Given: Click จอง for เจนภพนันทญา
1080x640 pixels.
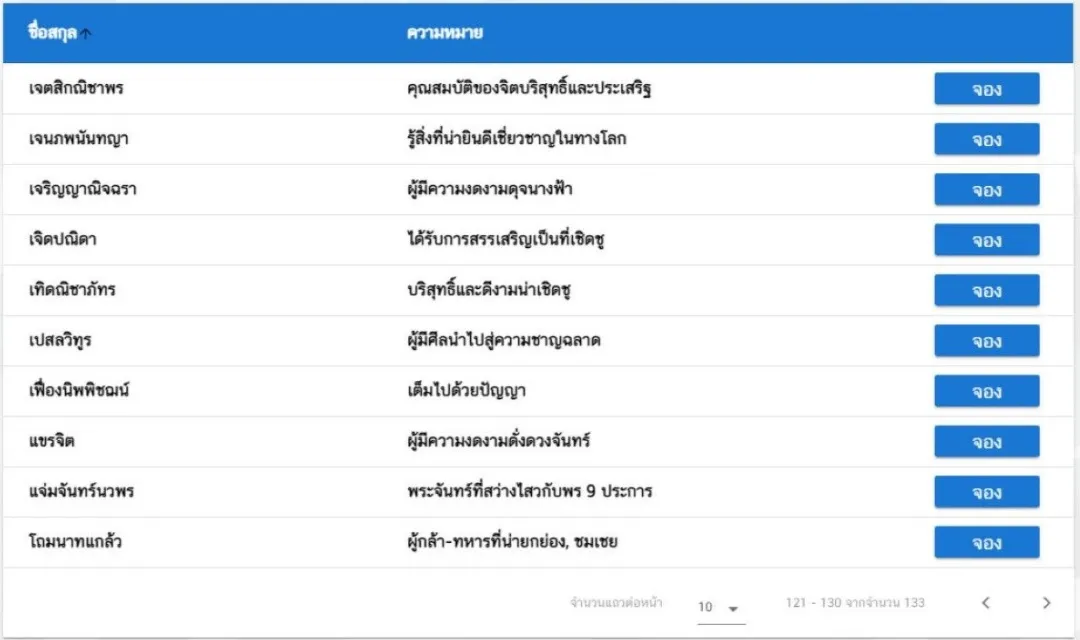Looking at the screenshot, I should point(986,139).
